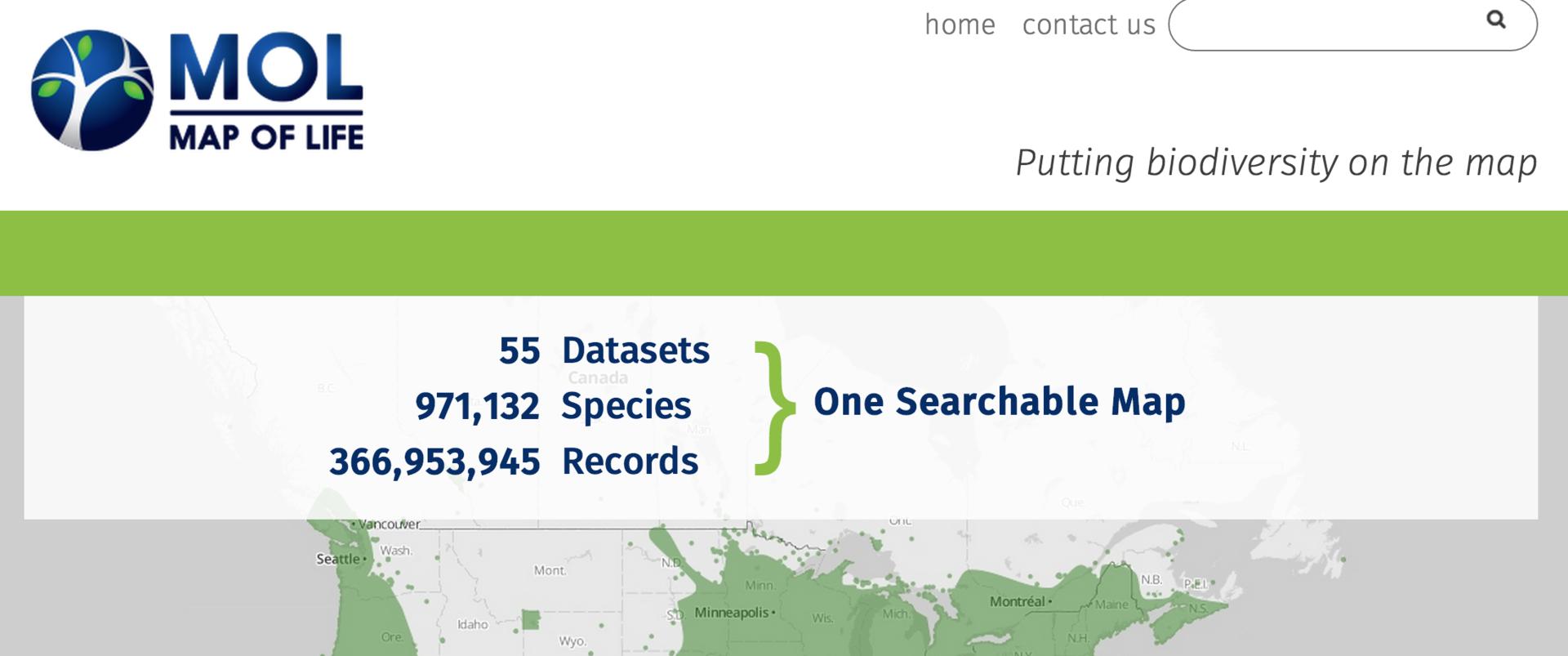Focus the top search input field
Viewport: 1568px width, 656px height.
click(1323, 25)
